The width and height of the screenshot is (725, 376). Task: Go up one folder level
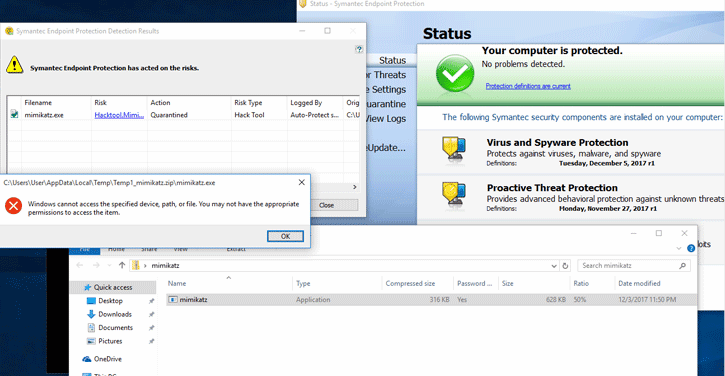coord(122,265)
